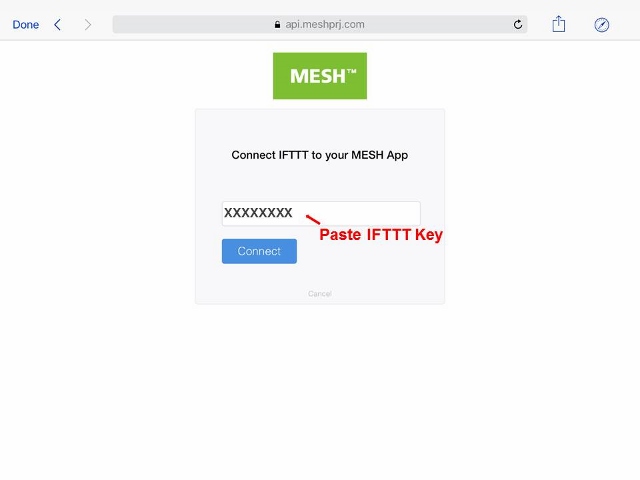
Task: Open the share sheet icon
Action: (x=558, y=24)
